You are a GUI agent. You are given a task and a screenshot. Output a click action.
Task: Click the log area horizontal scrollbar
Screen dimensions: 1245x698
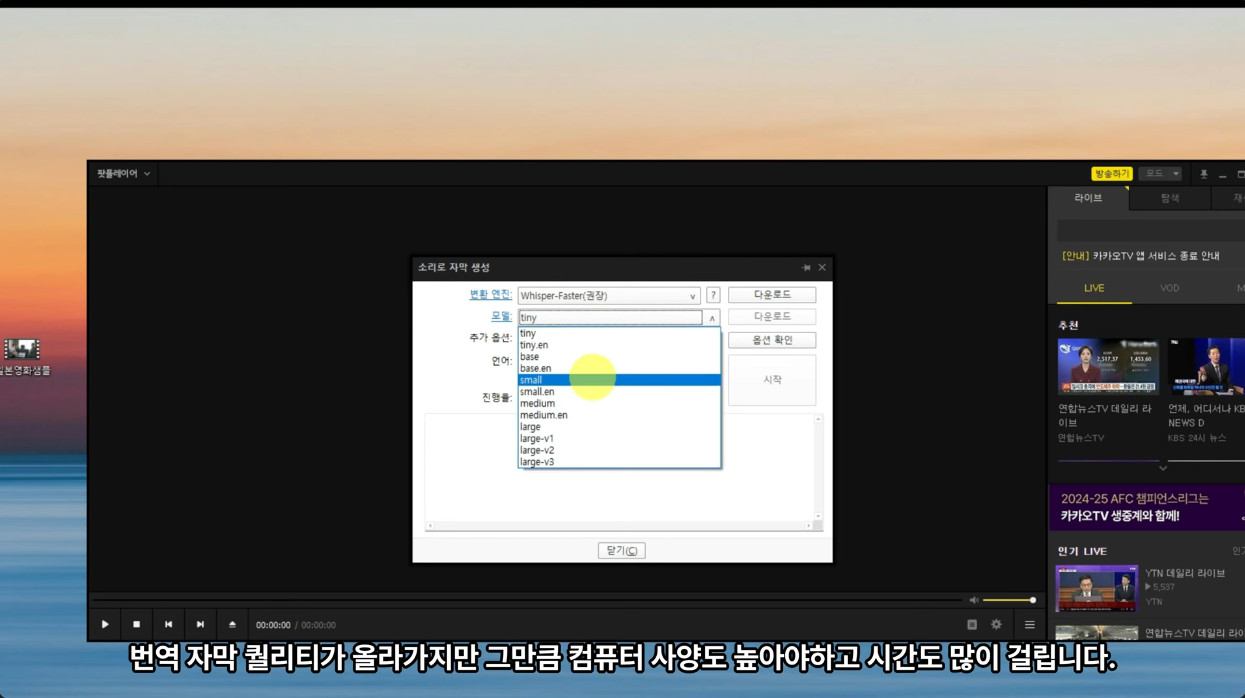(x=620, y=525)
